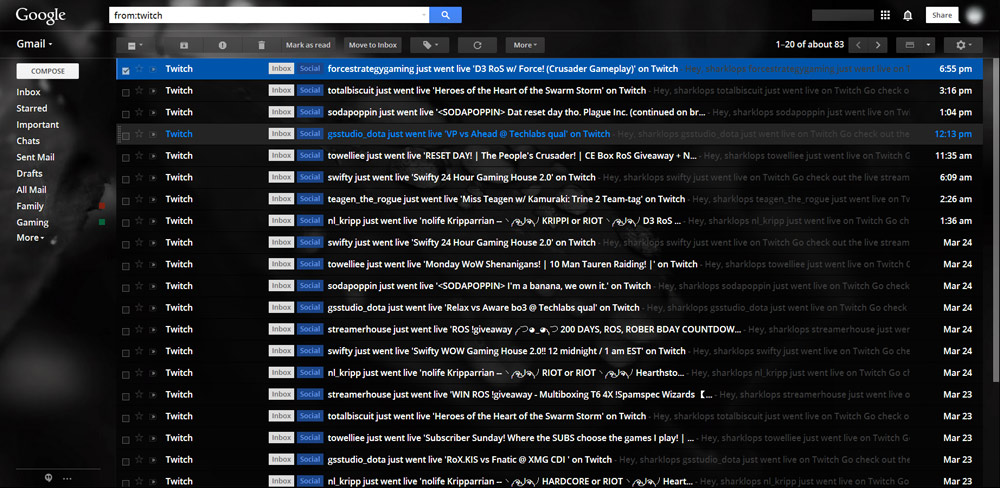
Task: Open the notifications bell
Action: [x=908, y=15]
